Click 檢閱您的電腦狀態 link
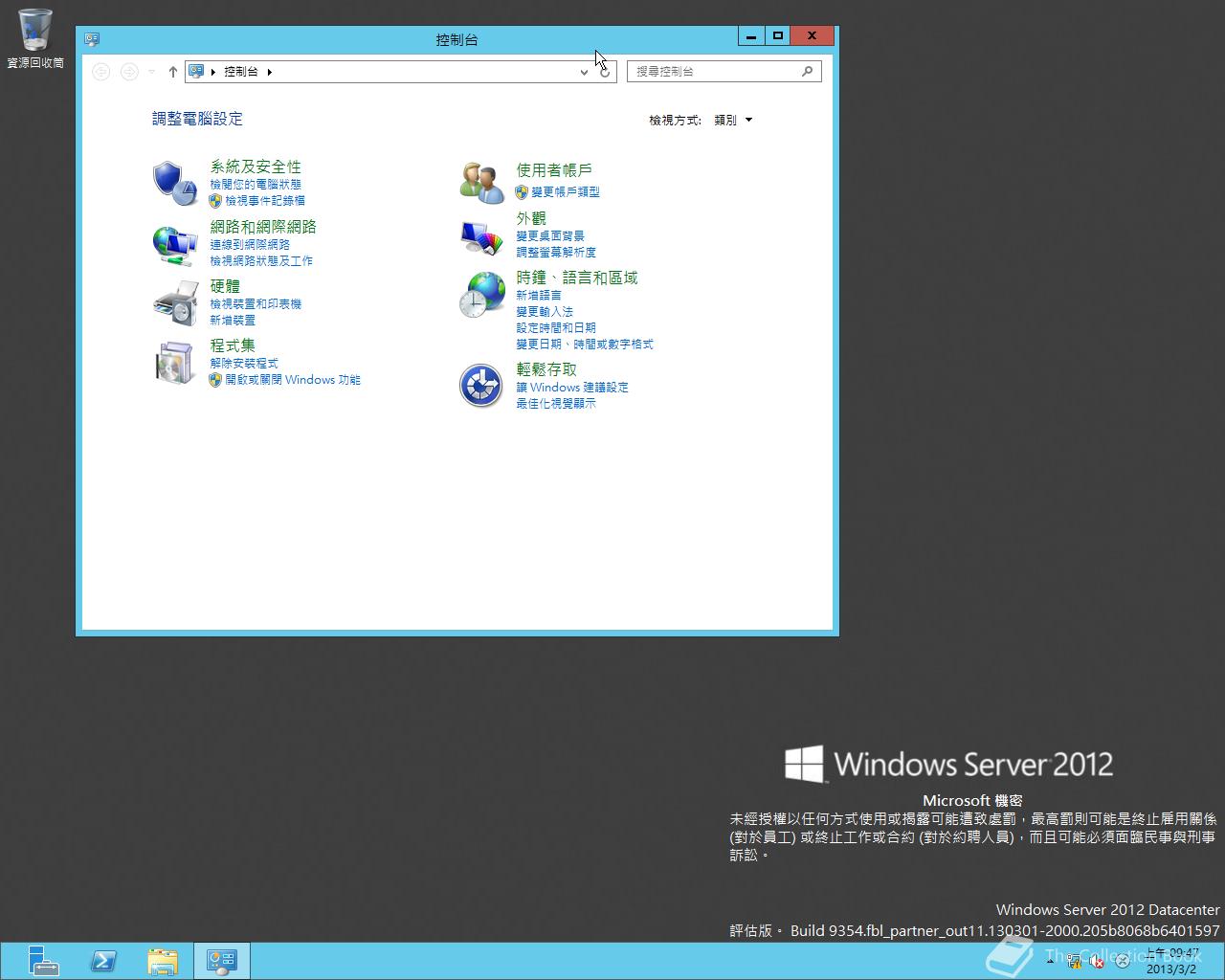The width and height of the screenshot is (1225, 980). tap(256, 185)
